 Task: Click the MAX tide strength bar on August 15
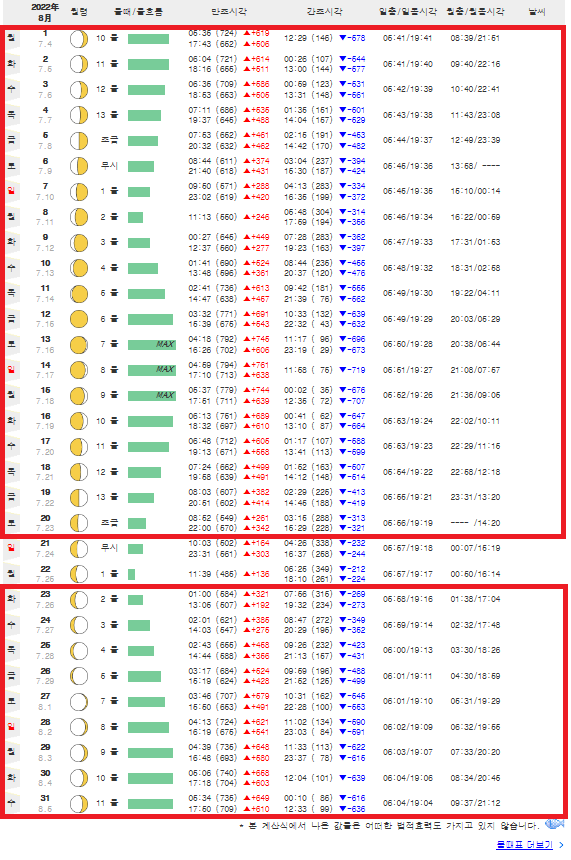pos(152,395)
